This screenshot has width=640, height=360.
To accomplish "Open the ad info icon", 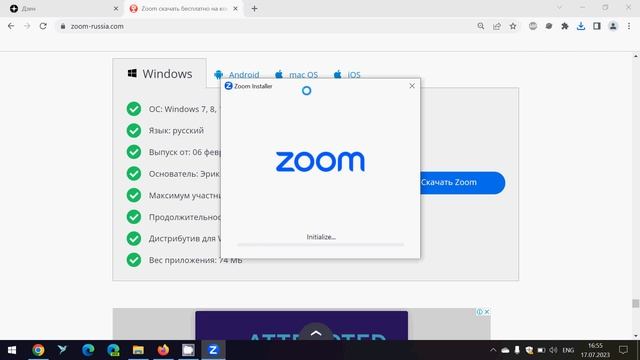I will (480, 312).
